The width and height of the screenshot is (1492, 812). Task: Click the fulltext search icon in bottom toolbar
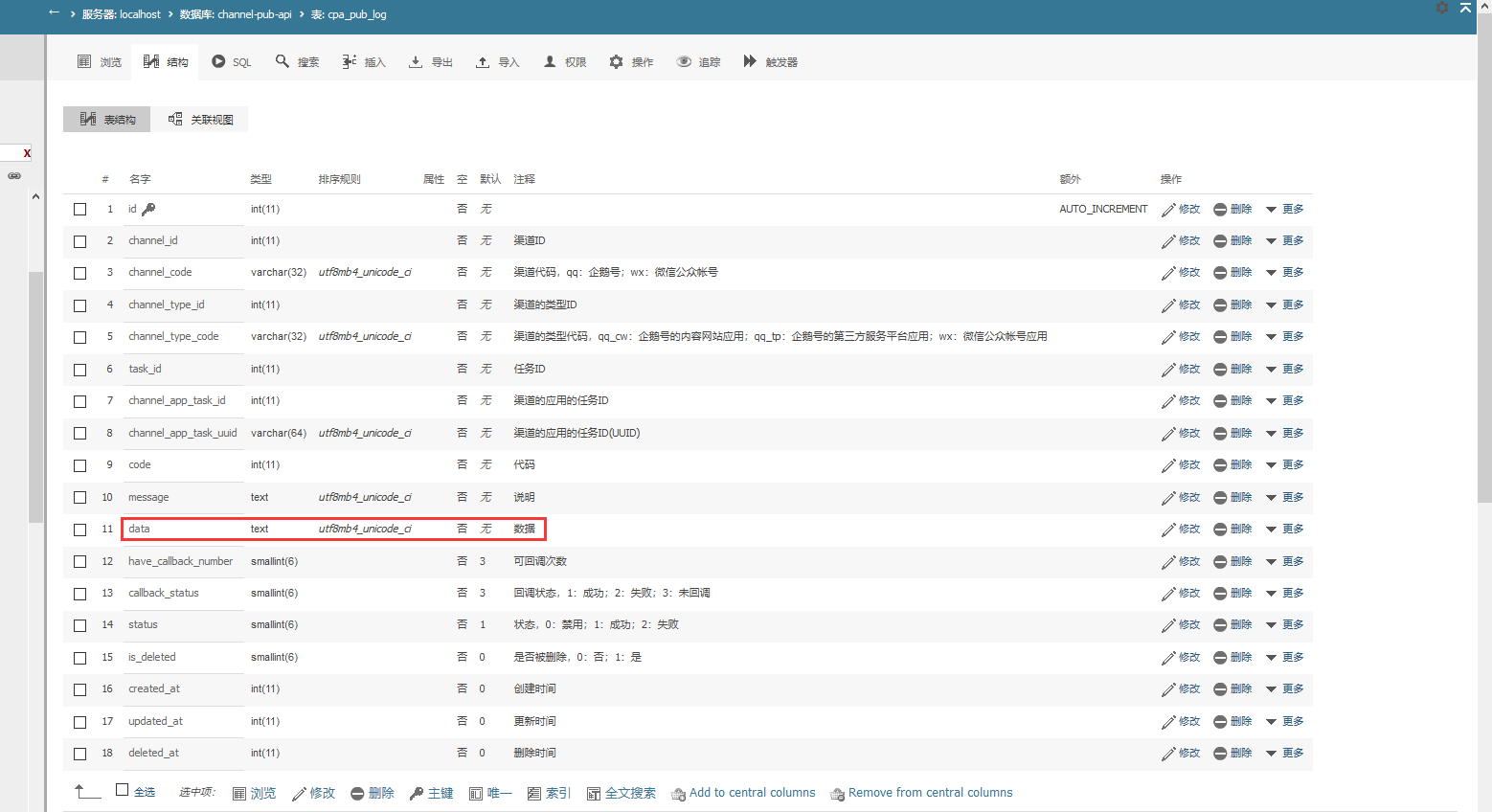(594, 794)
